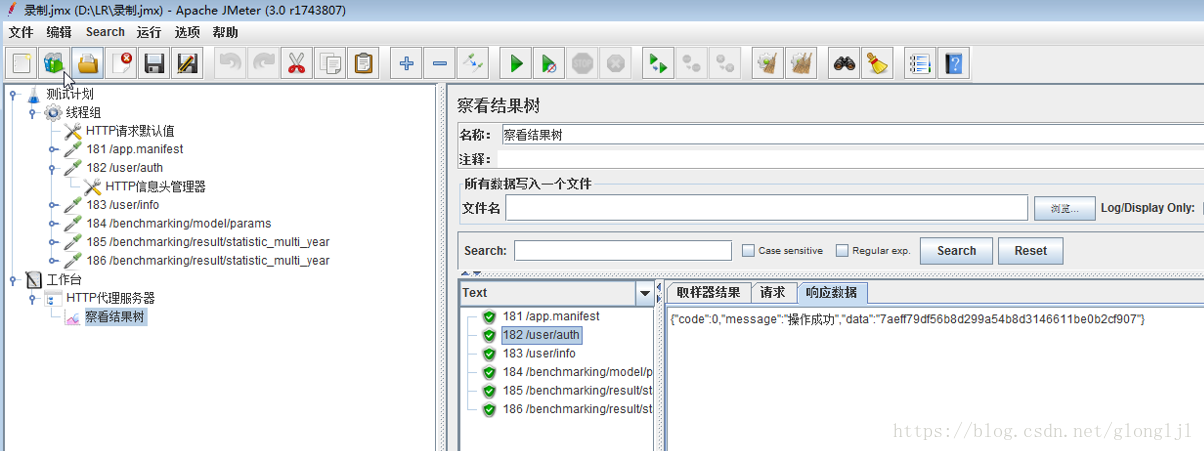
Task: Open the 帮助 menu
Action: point(225,32)
